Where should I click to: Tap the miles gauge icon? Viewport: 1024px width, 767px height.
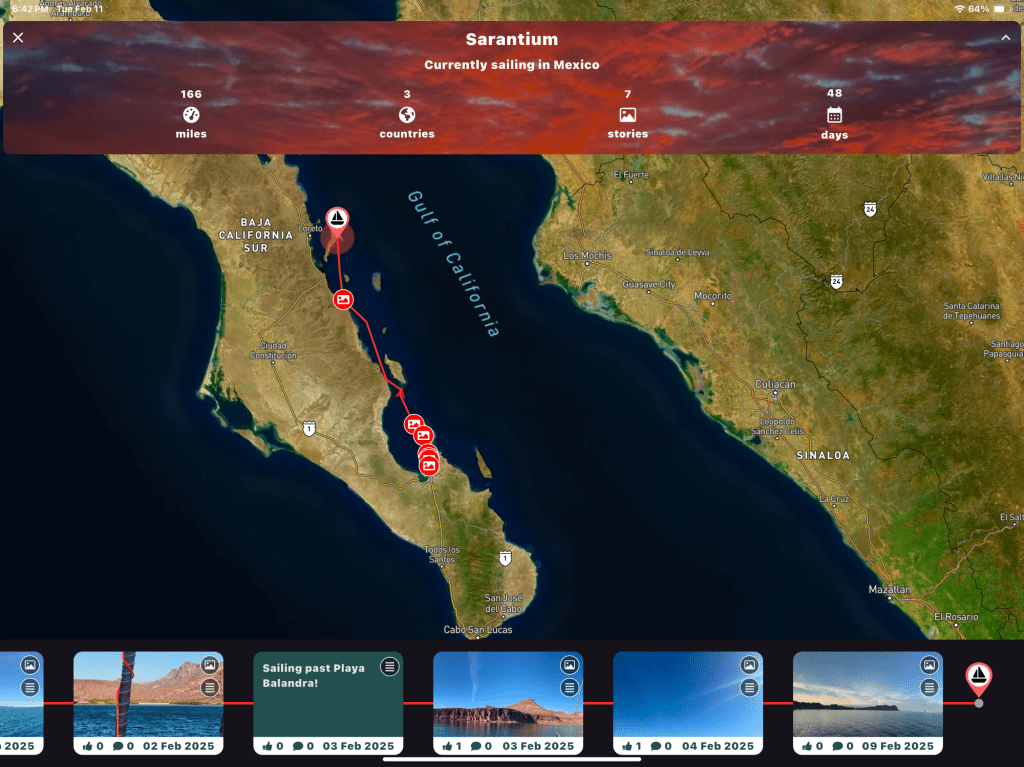tap(191, 115)
